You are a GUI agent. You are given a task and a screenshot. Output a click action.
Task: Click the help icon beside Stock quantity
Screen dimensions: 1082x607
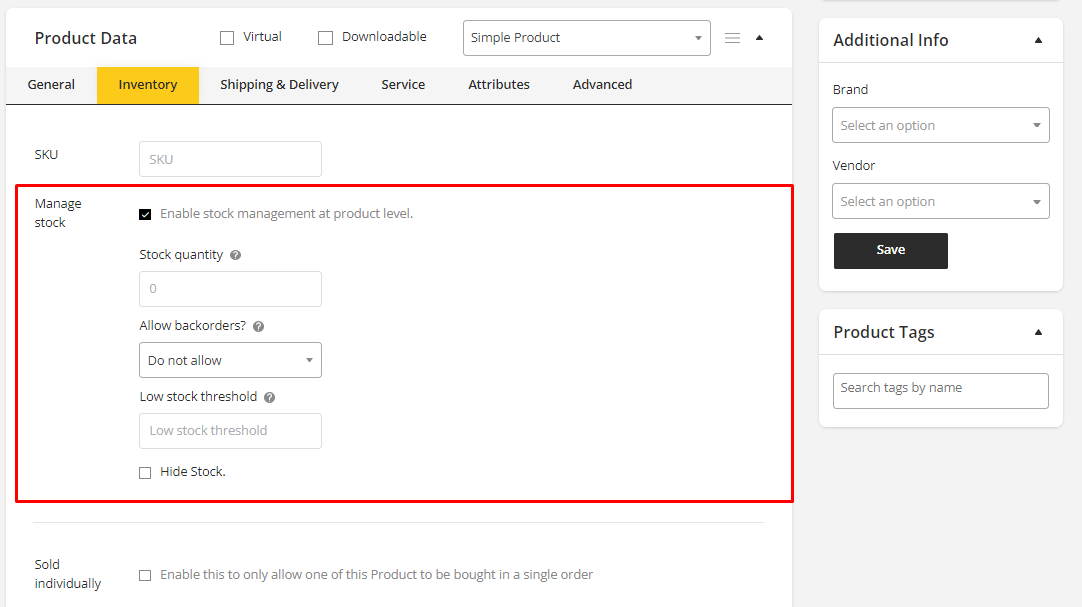[x=236, y=255]
